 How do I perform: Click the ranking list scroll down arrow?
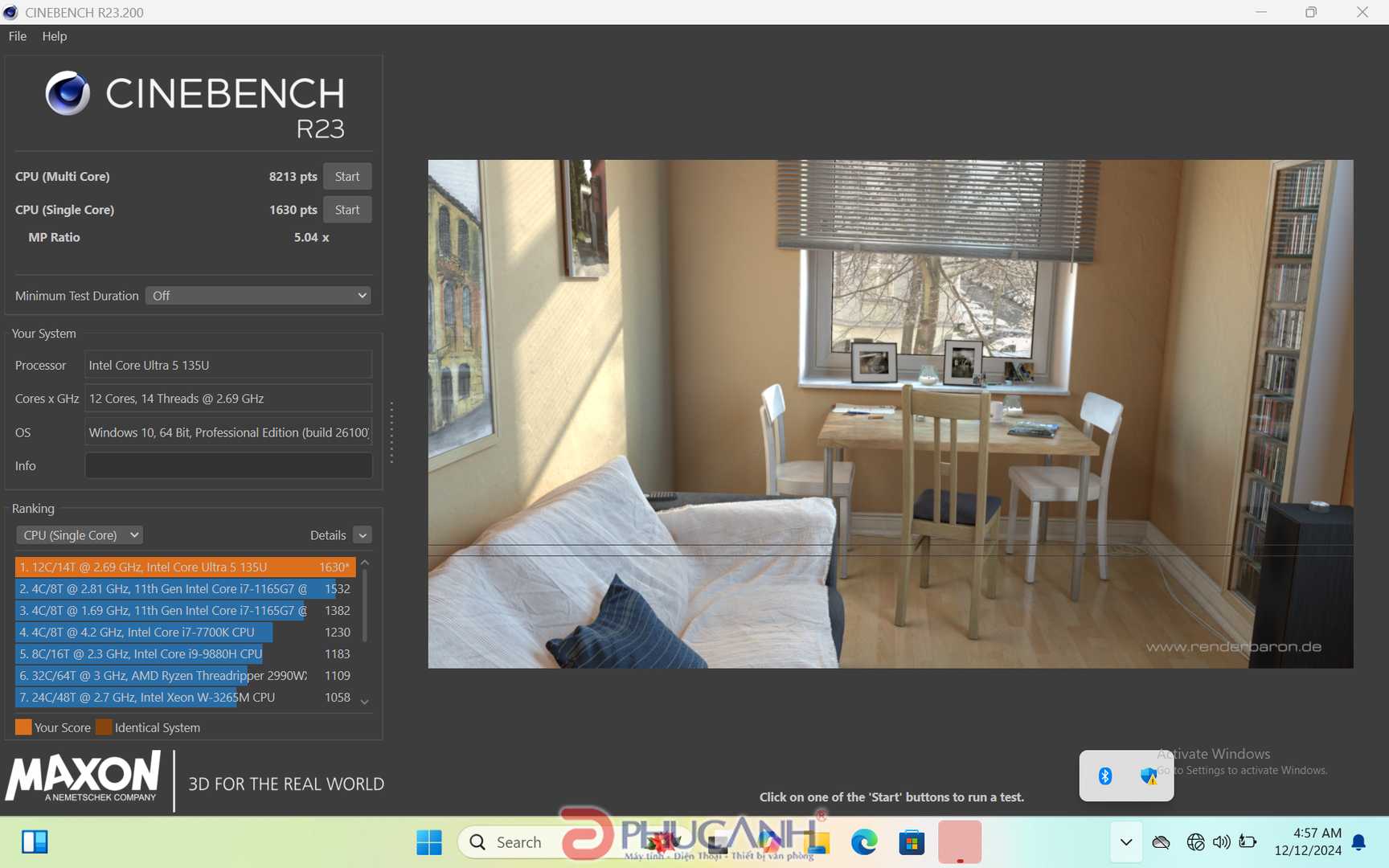click(x=364, y=702)
